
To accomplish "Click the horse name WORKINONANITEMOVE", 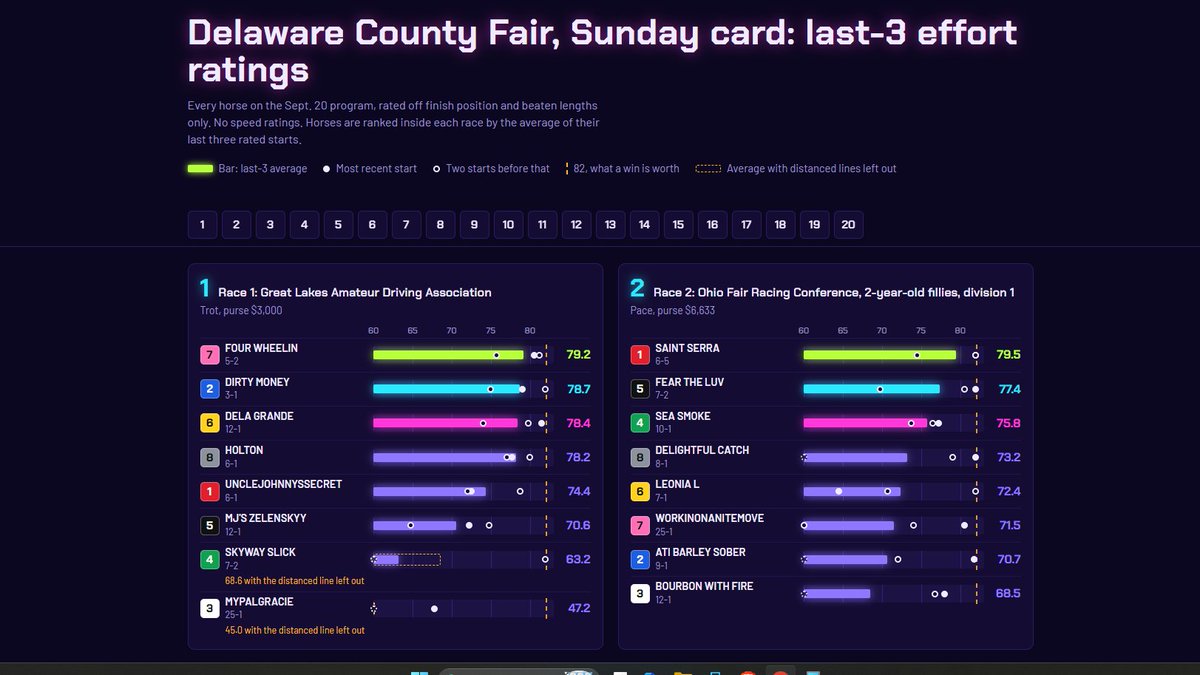I will point(709,518).
